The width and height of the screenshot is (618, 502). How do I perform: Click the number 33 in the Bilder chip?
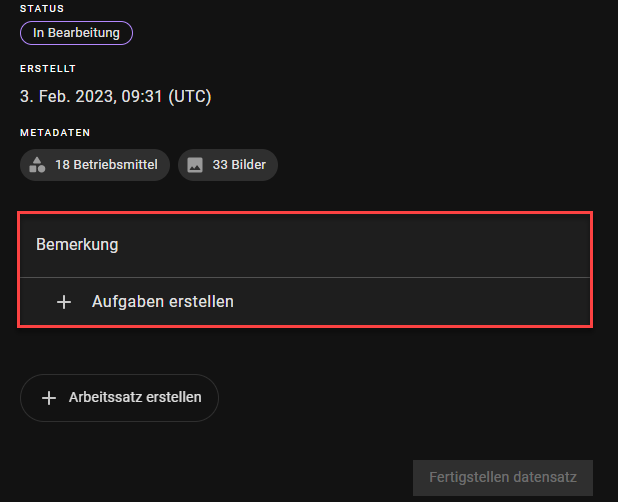tap(220, 165)
